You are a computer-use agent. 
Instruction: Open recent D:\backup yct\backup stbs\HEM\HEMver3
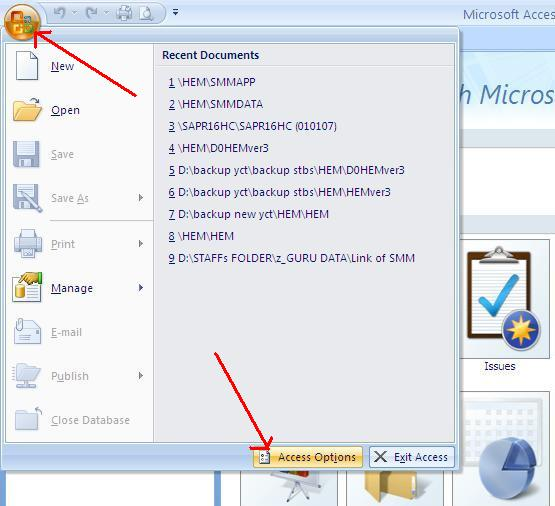click(x=279, y=192)
